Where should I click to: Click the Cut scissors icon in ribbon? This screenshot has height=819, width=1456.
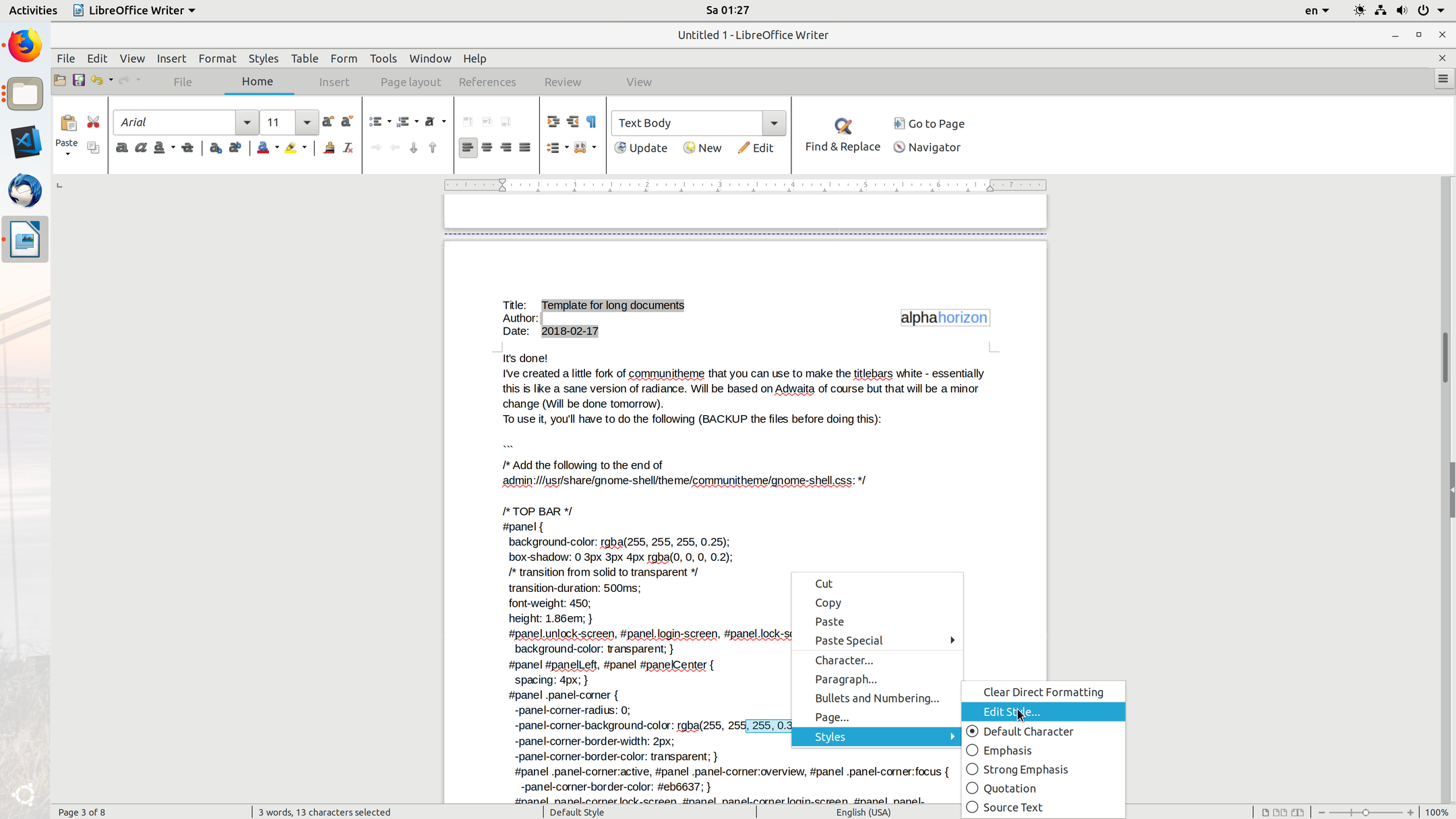point(93,122)
